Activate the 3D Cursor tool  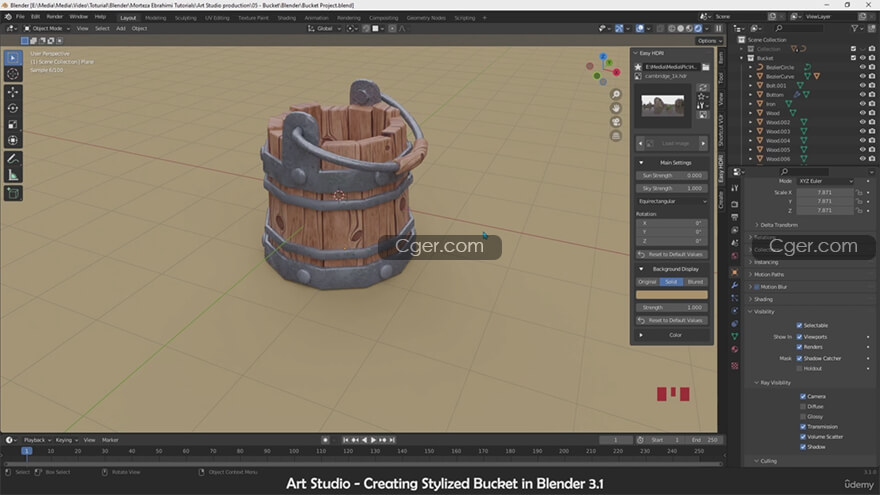tap(13, 74)
